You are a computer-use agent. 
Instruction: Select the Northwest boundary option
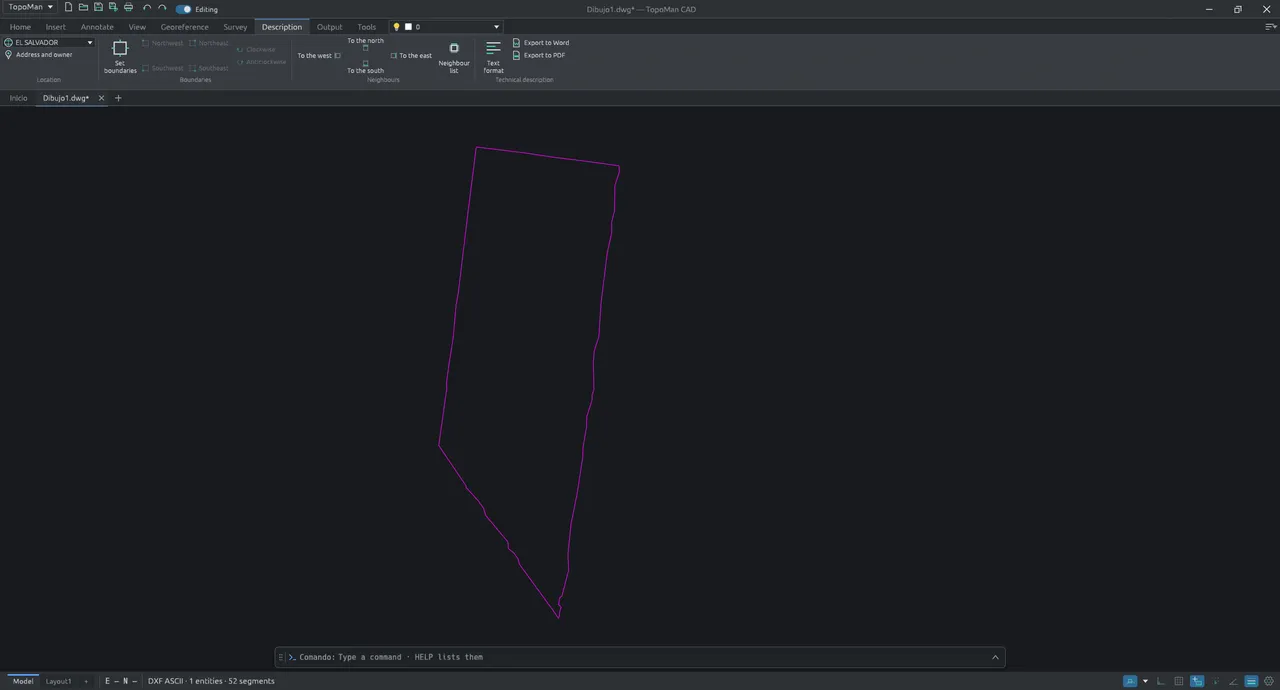tap(163, 43)
